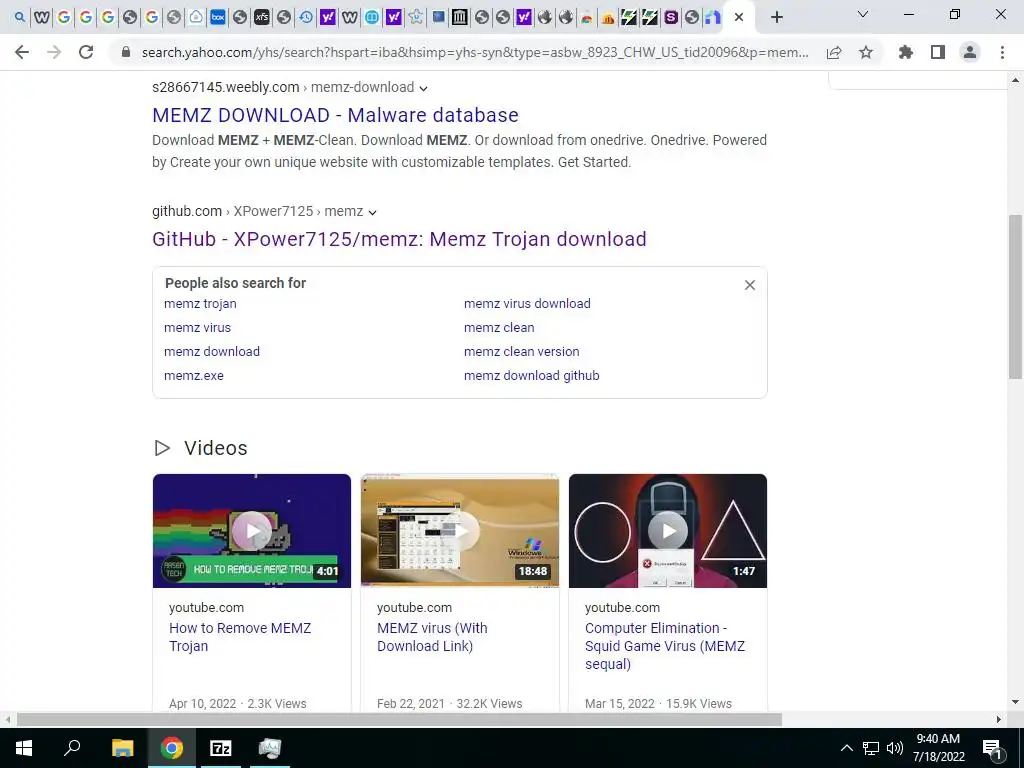Search for memz trojan suggestion
1024x768 pixels.
coord(200,304)
